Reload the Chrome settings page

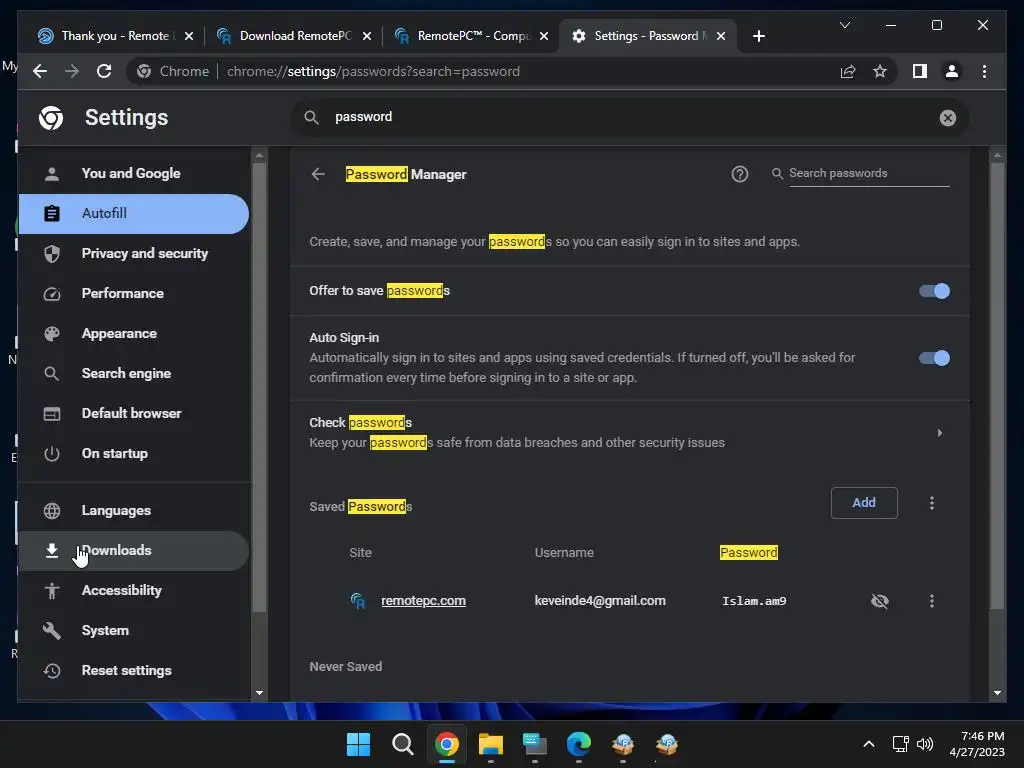click(x=104, y=71)
